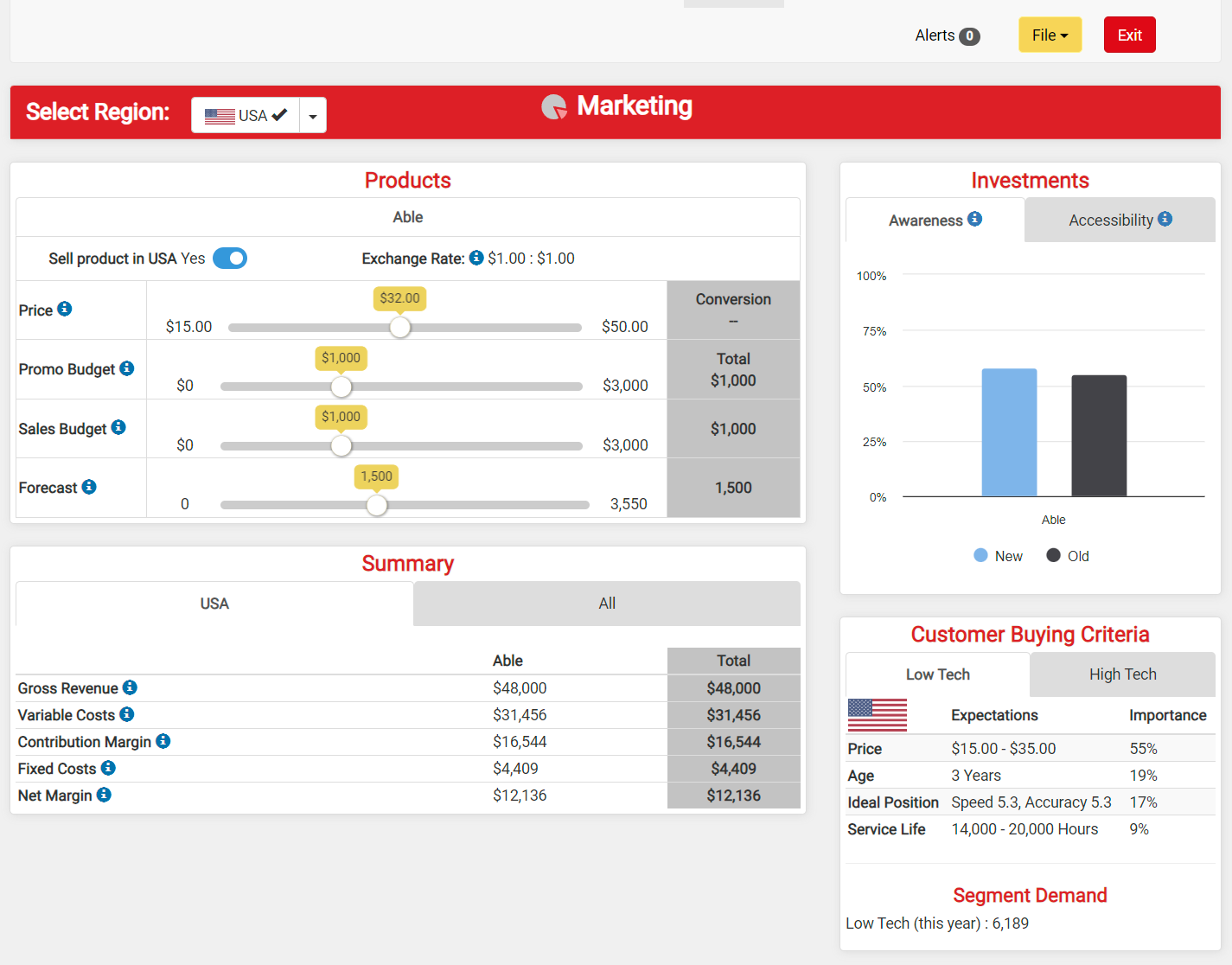Click the Variable Costs info icon
Image resolution: width=1232 pixels, height=965 pixels.
(127, 714)
